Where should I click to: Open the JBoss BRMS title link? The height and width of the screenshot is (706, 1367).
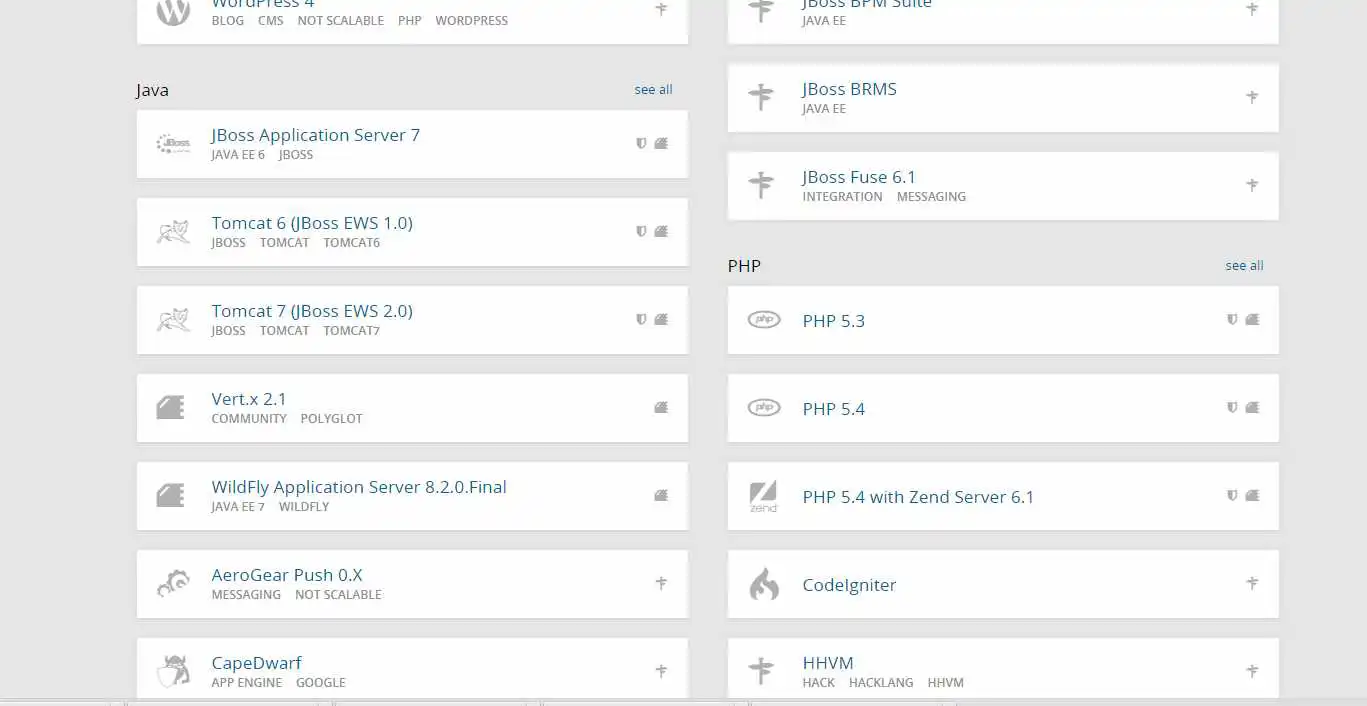click(849, 89)
